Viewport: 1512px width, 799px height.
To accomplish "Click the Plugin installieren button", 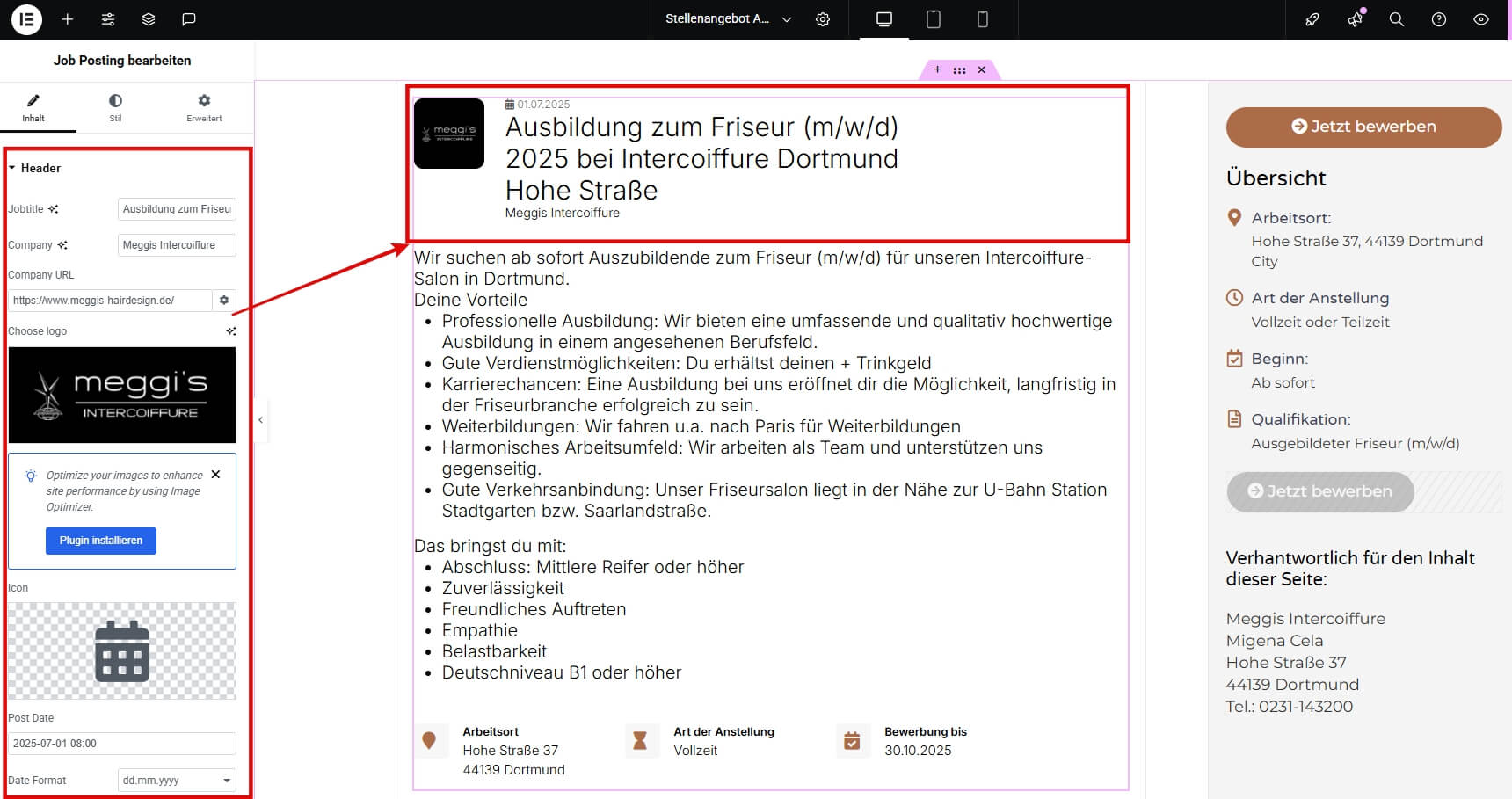I will click(101, 541).
